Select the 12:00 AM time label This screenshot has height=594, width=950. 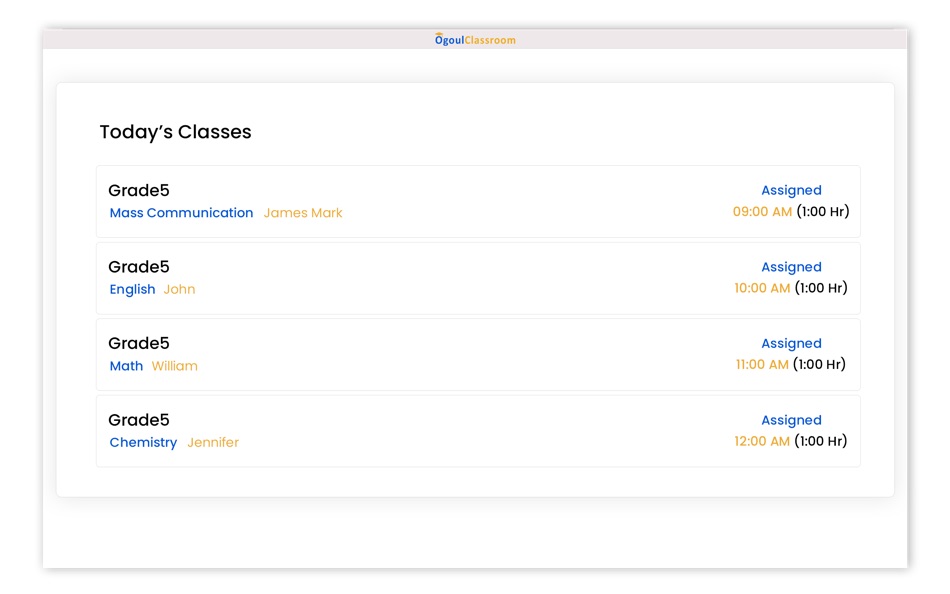(763, 440)
